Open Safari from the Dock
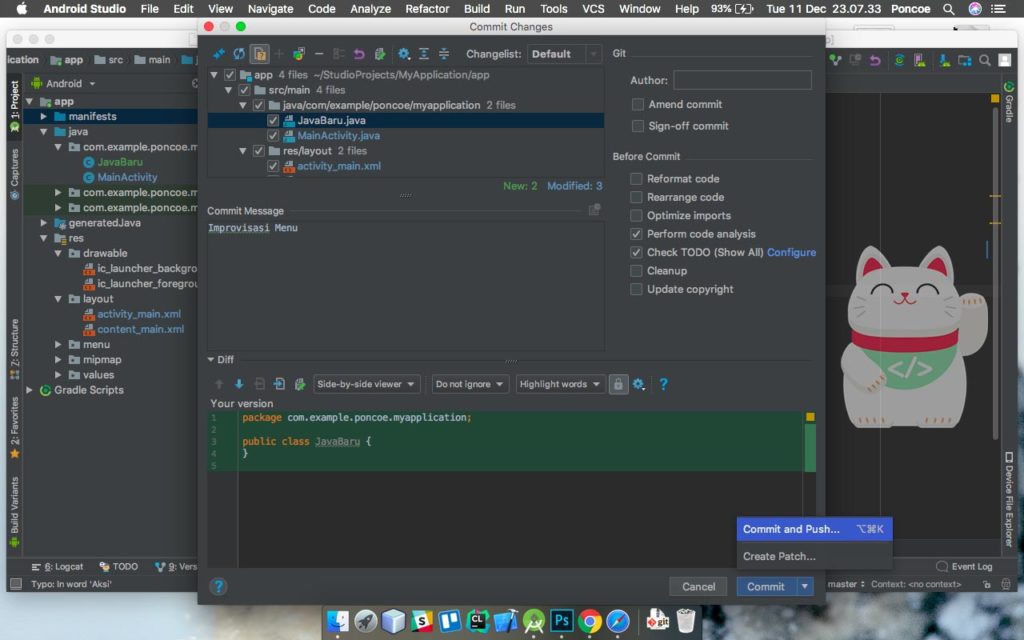The height and width of the screenshot is (640, 1024). pyautogui.click(x=618, y=620)
